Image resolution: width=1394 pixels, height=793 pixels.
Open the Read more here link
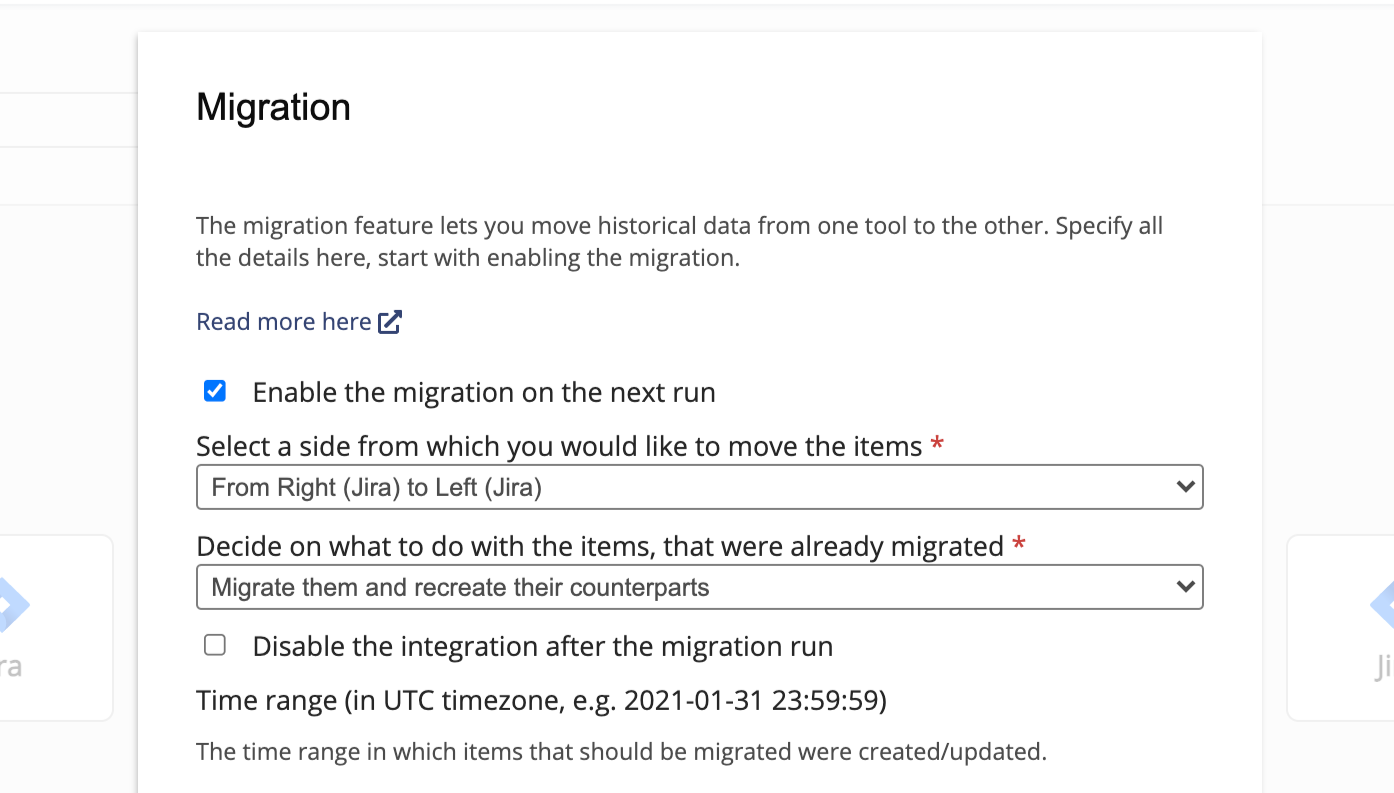[284, 322]
